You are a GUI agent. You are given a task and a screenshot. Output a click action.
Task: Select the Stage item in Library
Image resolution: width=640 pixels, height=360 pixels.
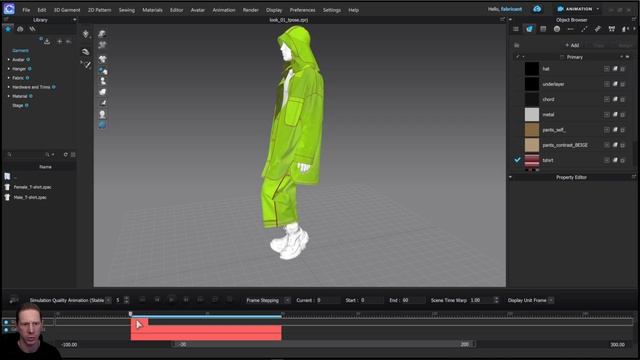click(18, 105)
